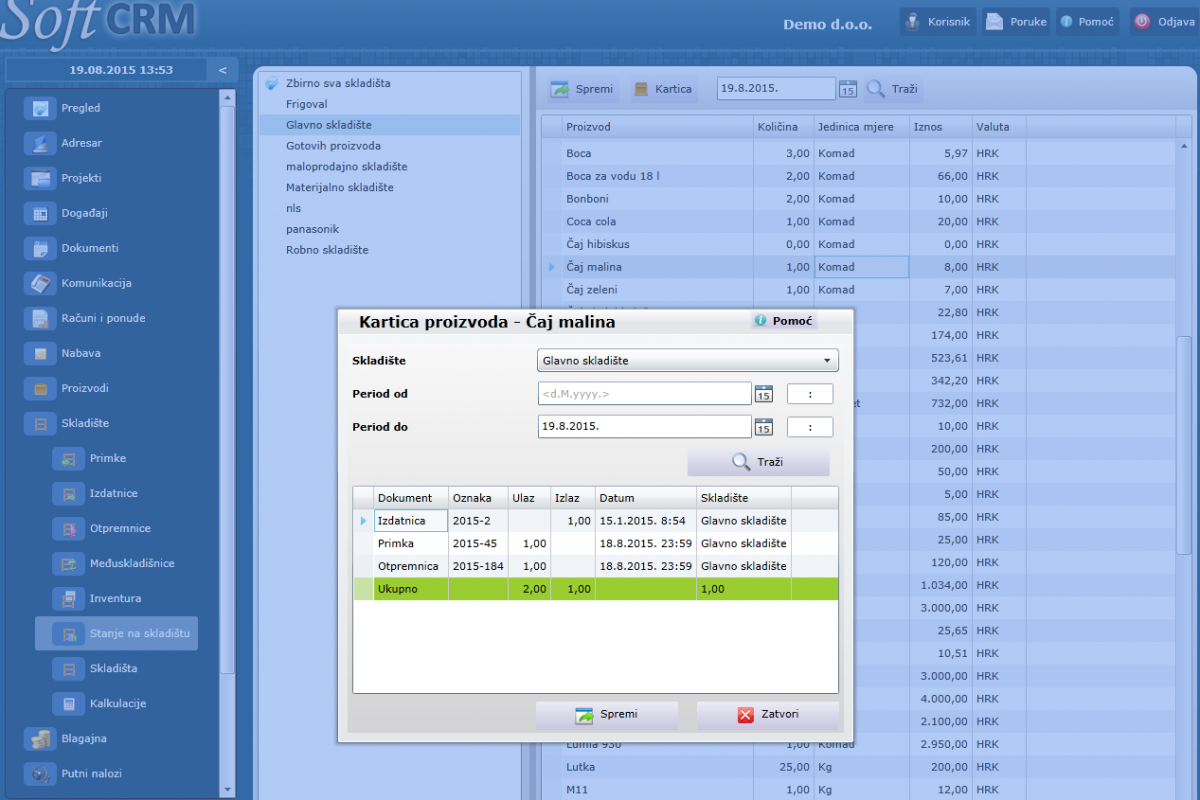Select Frigoval warehouse
Image resolution: width=1200 pixels, height=800 pixels.
tap(306, 104)
